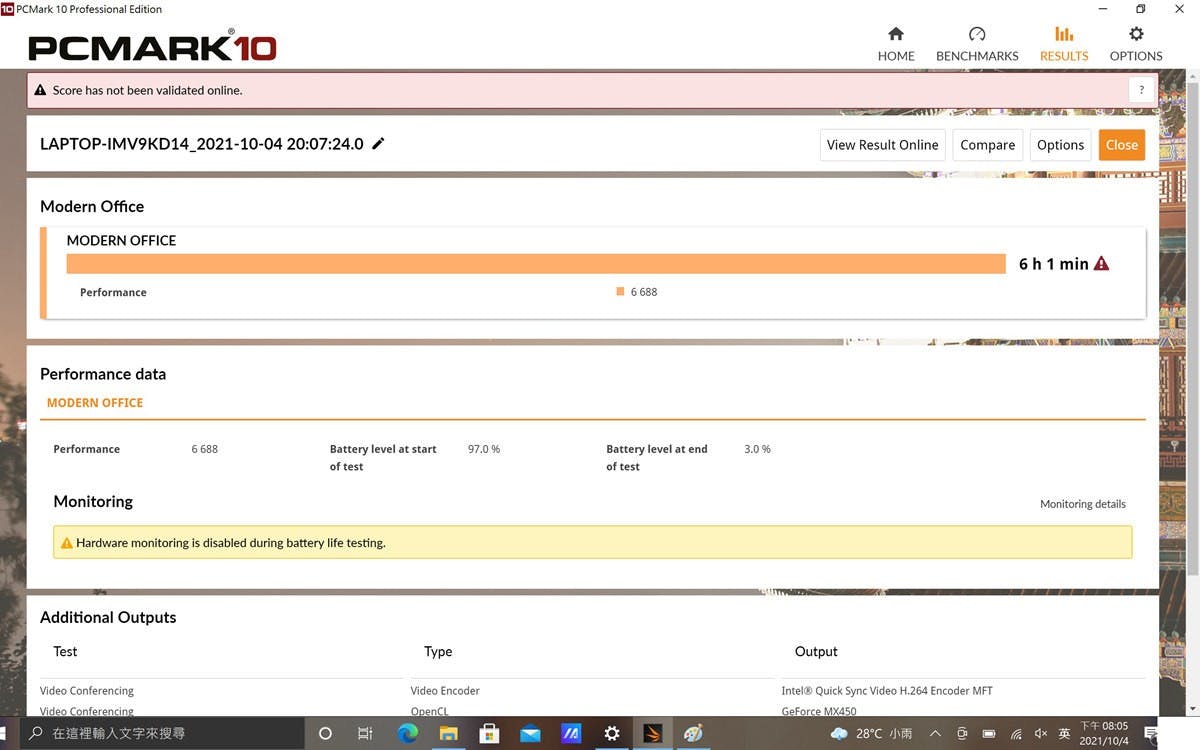This screenshot has width=1200, height=750.
Task: Close the result with orange Close button
Action: click(1121, 145)
